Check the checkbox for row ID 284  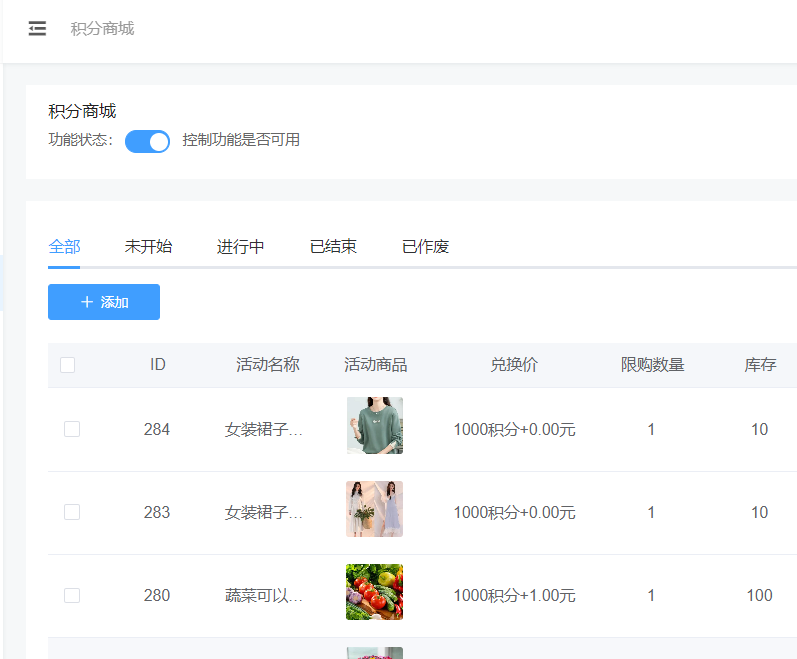tap(72, 429)
